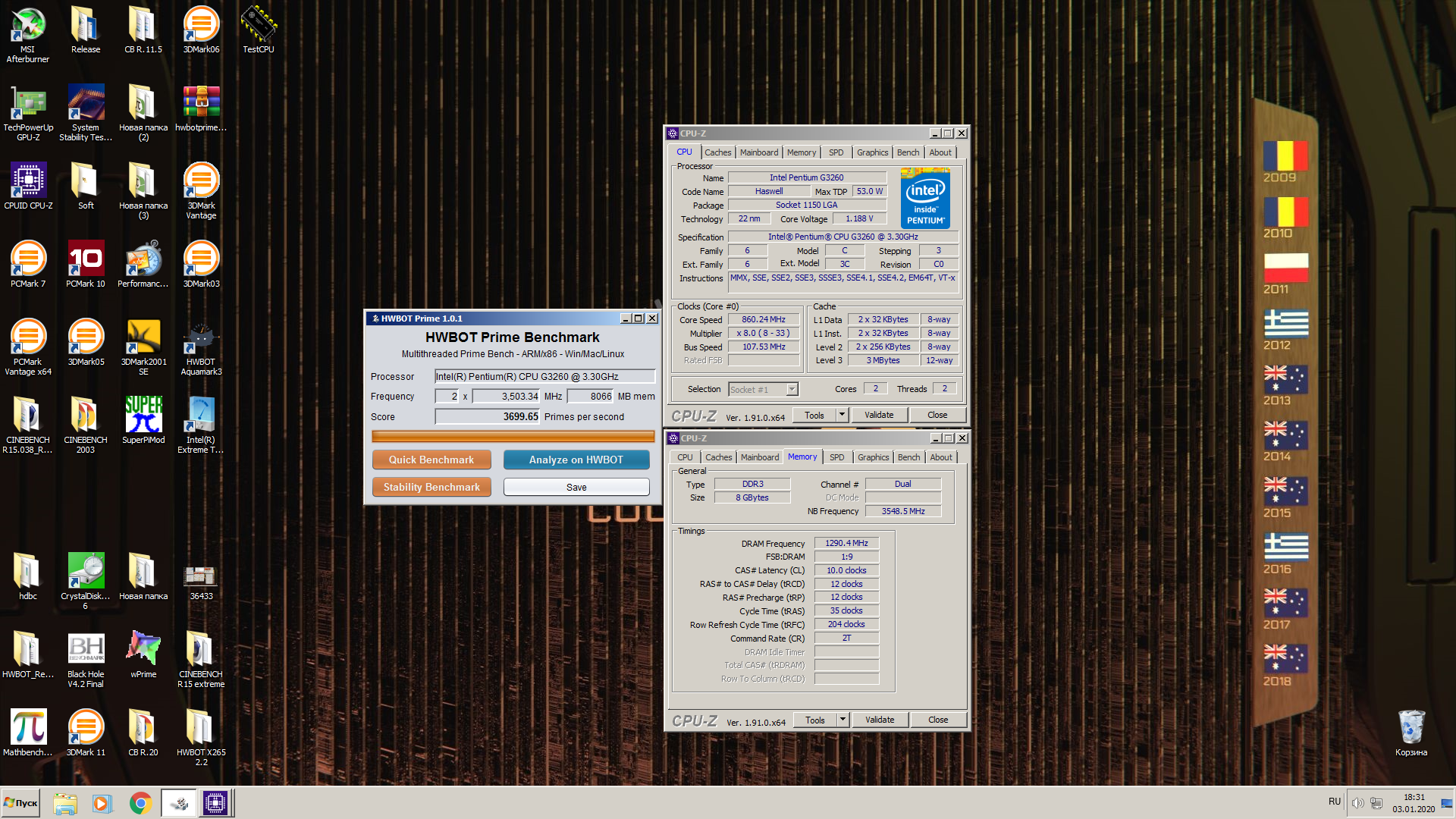Click volume icon in system tray

coord(1357,803)
